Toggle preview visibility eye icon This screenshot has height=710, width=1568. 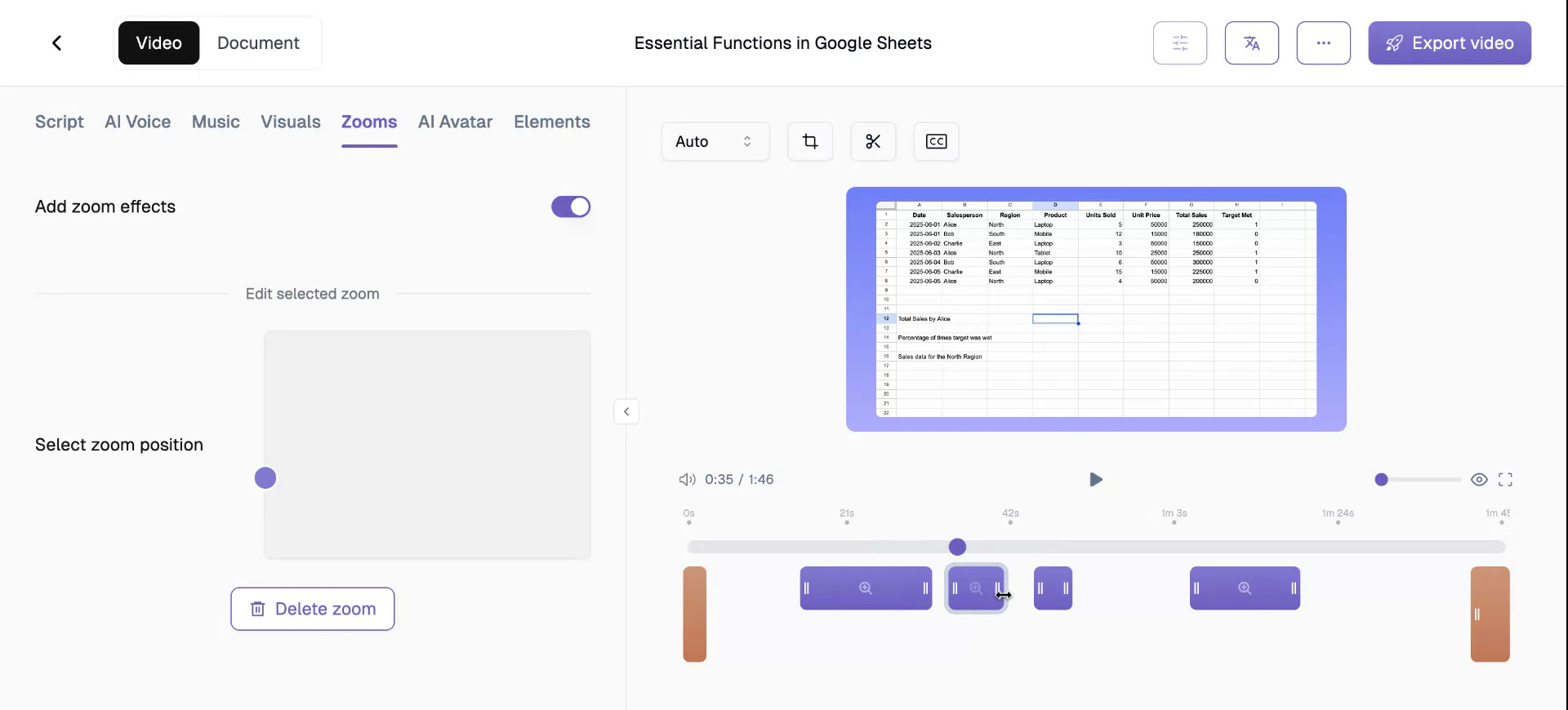click(1479, 479)
